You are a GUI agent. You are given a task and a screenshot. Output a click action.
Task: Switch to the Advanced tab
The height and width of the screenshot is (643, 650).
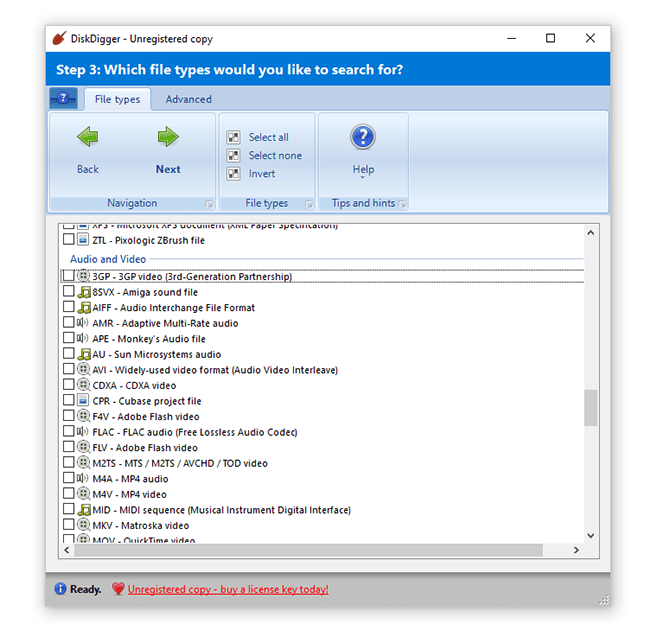click(x=189, y=99)
